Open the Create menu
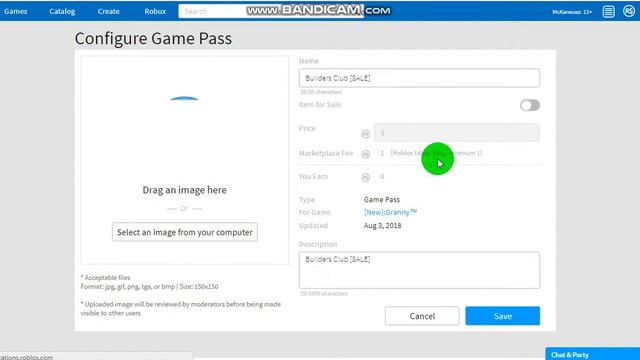This screenshot has width=640, height=360. coord(109,11)
